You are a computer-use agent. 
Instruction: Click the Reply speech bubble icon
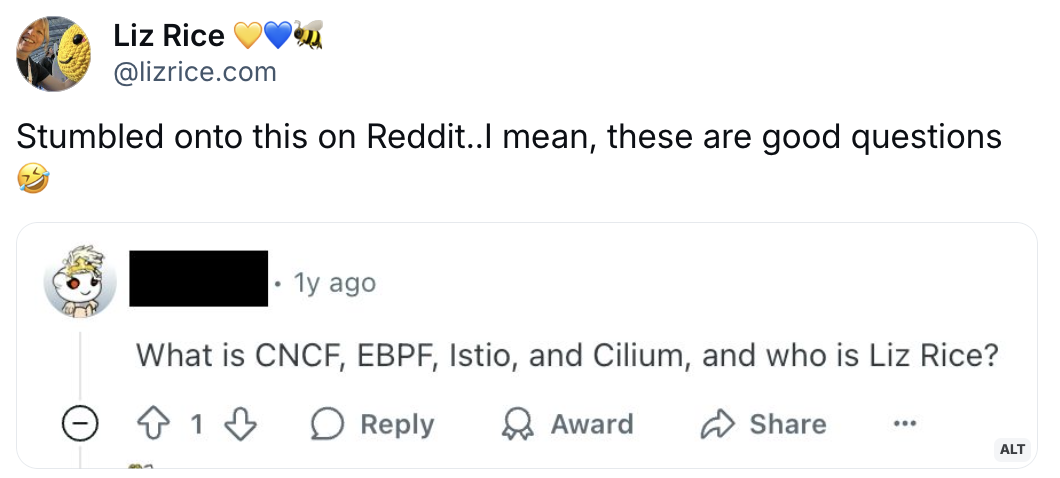327,424
